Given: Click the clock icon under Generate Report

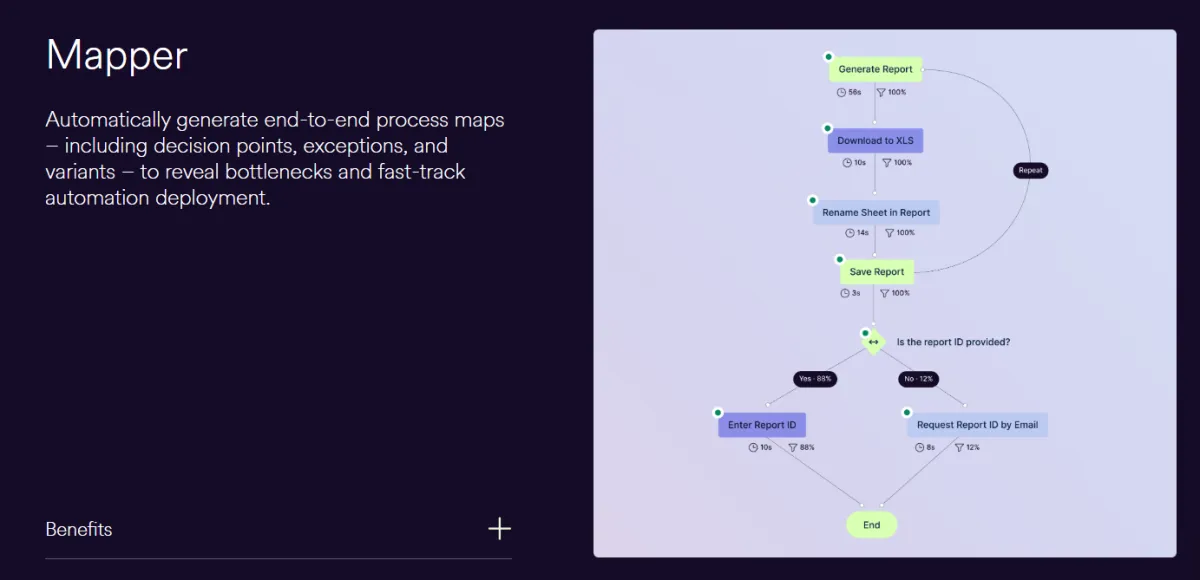Looking at the screenshot, I should coord(841,92).
